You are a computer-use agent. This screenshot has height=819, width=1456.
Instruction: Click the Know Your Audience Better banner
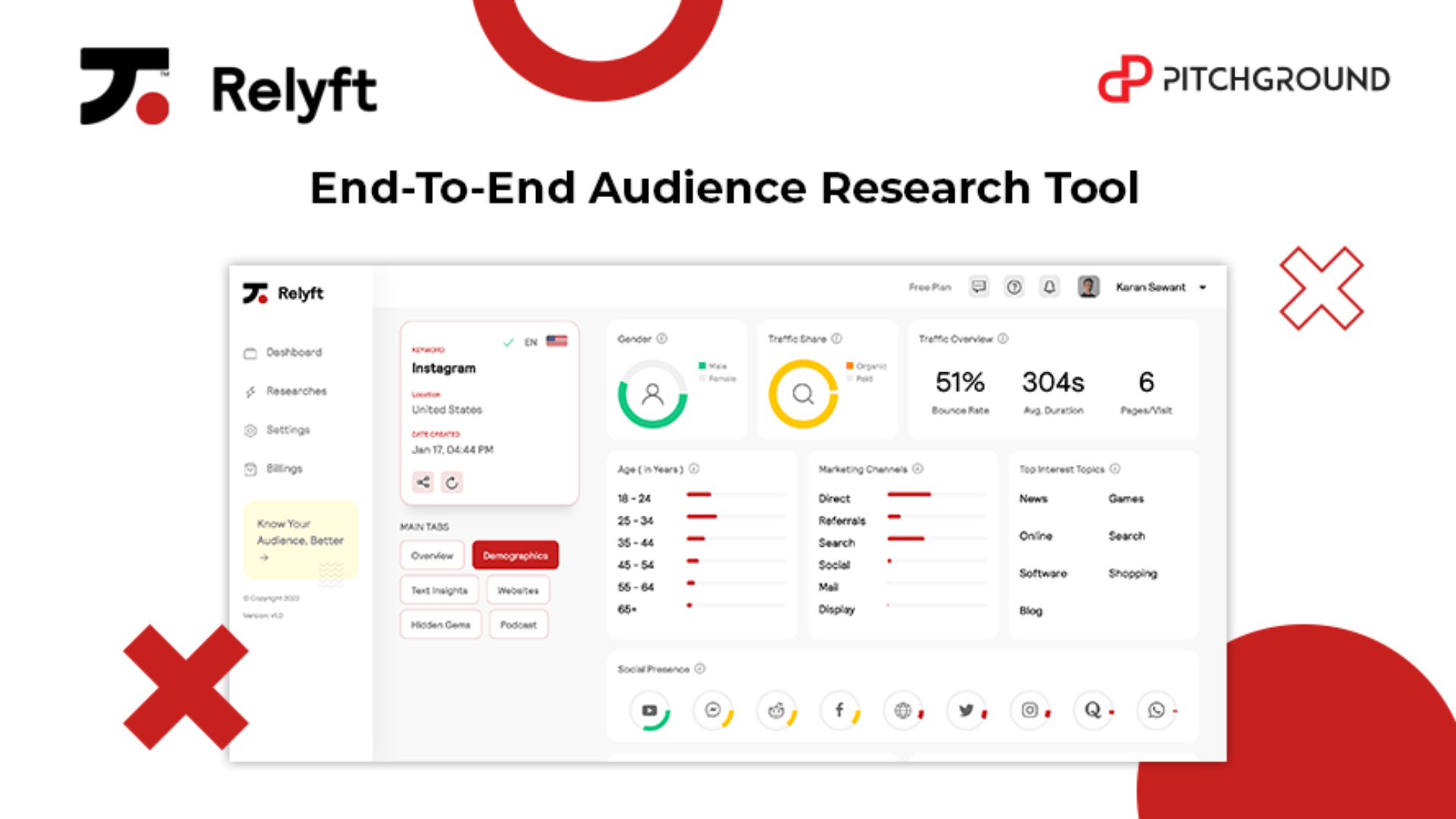[x=300, y=539]
